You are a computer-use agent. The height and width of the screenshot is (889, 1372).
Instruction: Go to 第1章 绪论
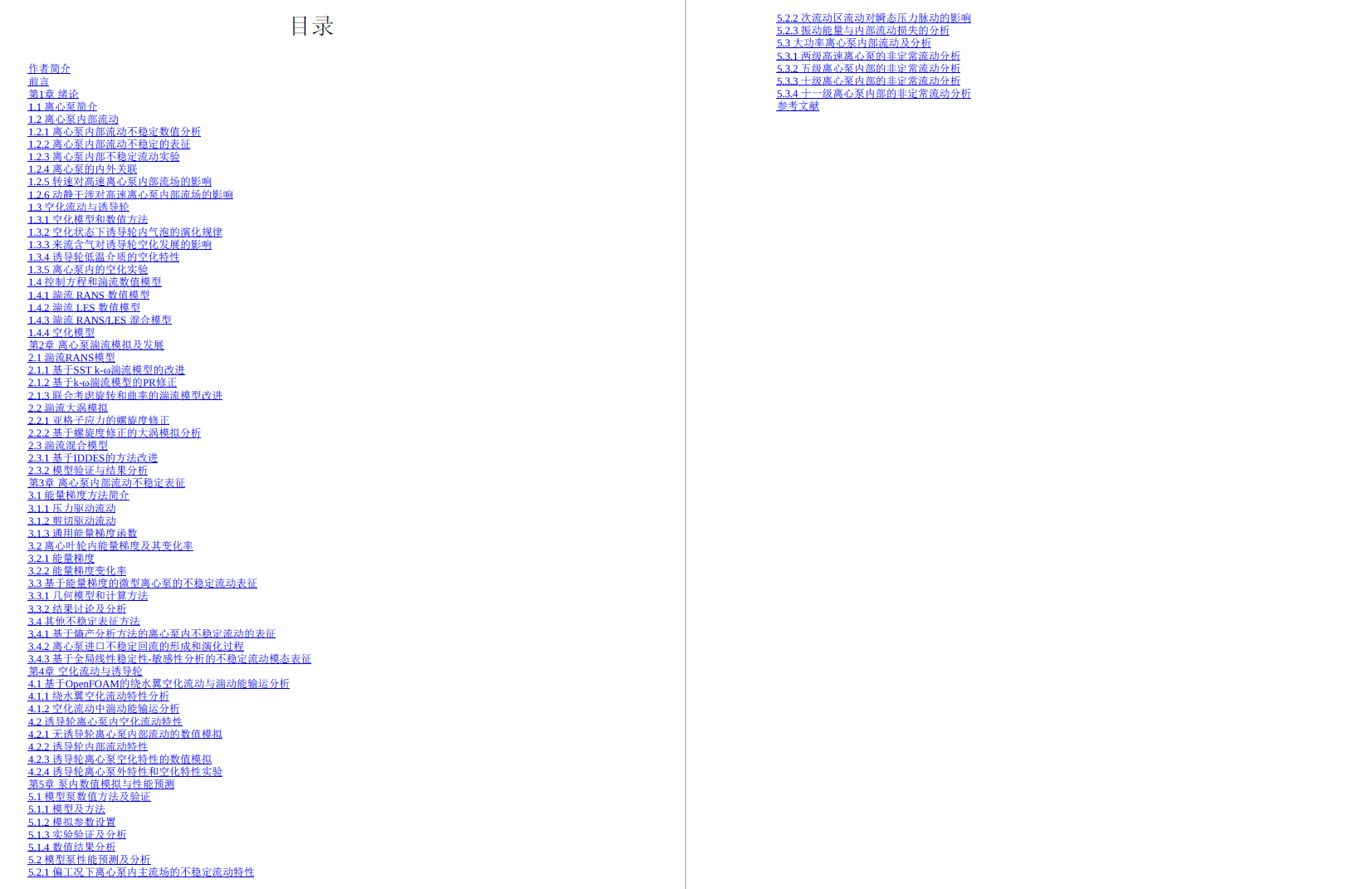[53, 94]
